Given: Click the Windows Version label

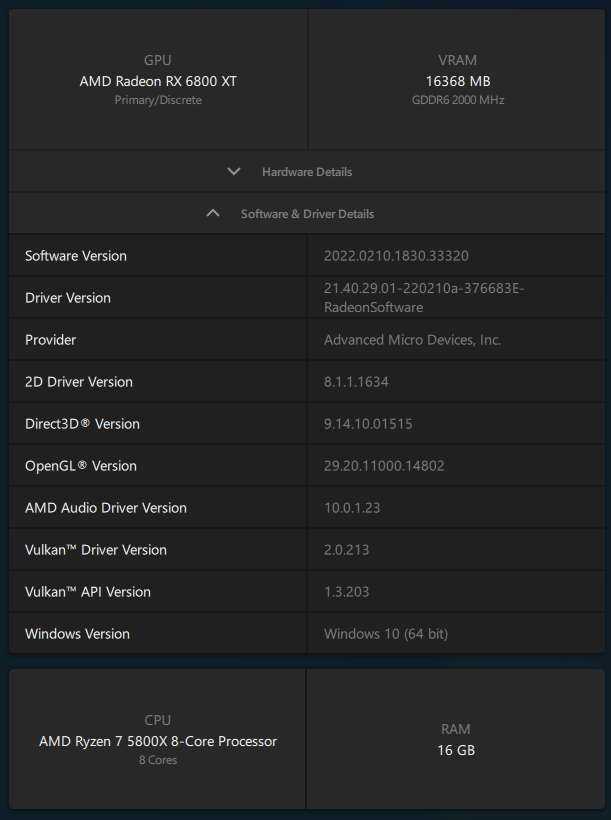Looking at the screenshot, I should [x=77, y=634].
